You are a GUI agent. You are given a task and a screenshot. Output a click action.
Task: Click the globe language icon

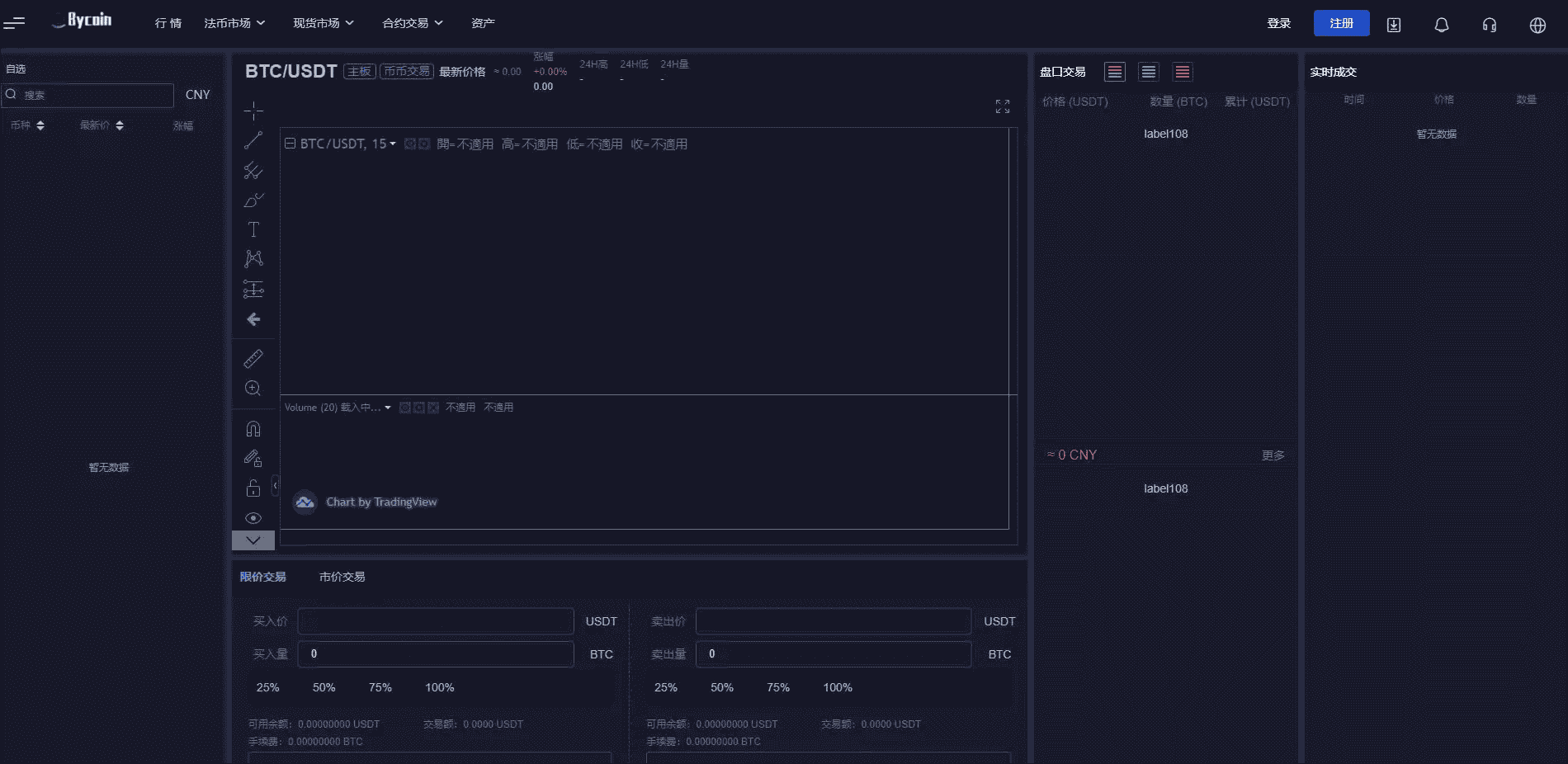1537,25
